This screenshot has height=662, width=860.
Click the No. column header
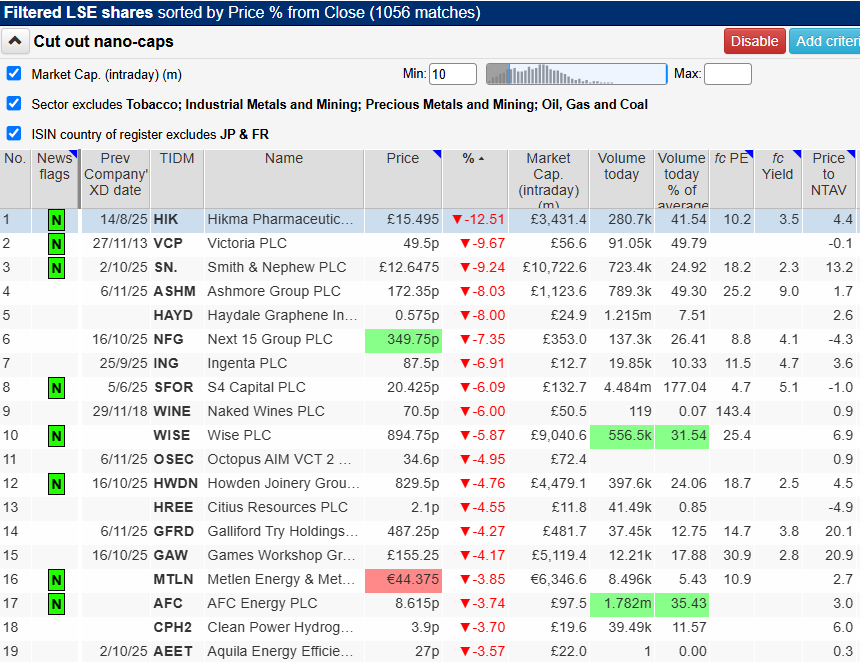tap(15, 179)
